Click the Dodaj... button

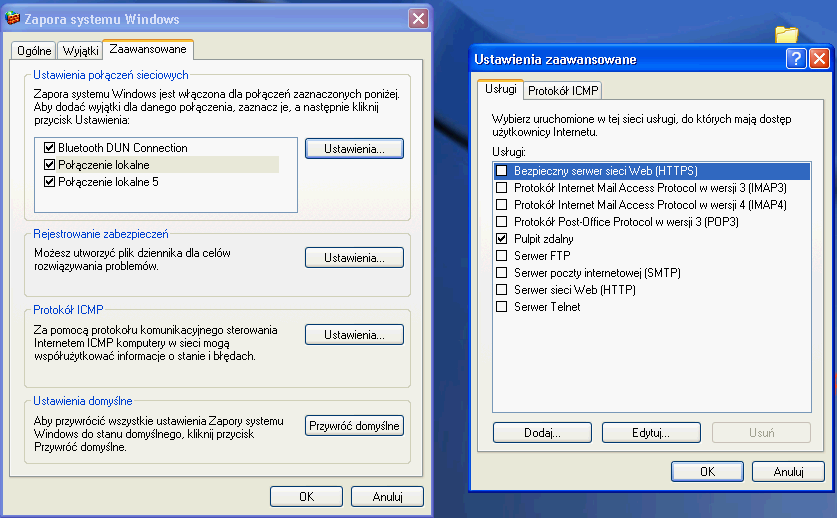(542, 433)
